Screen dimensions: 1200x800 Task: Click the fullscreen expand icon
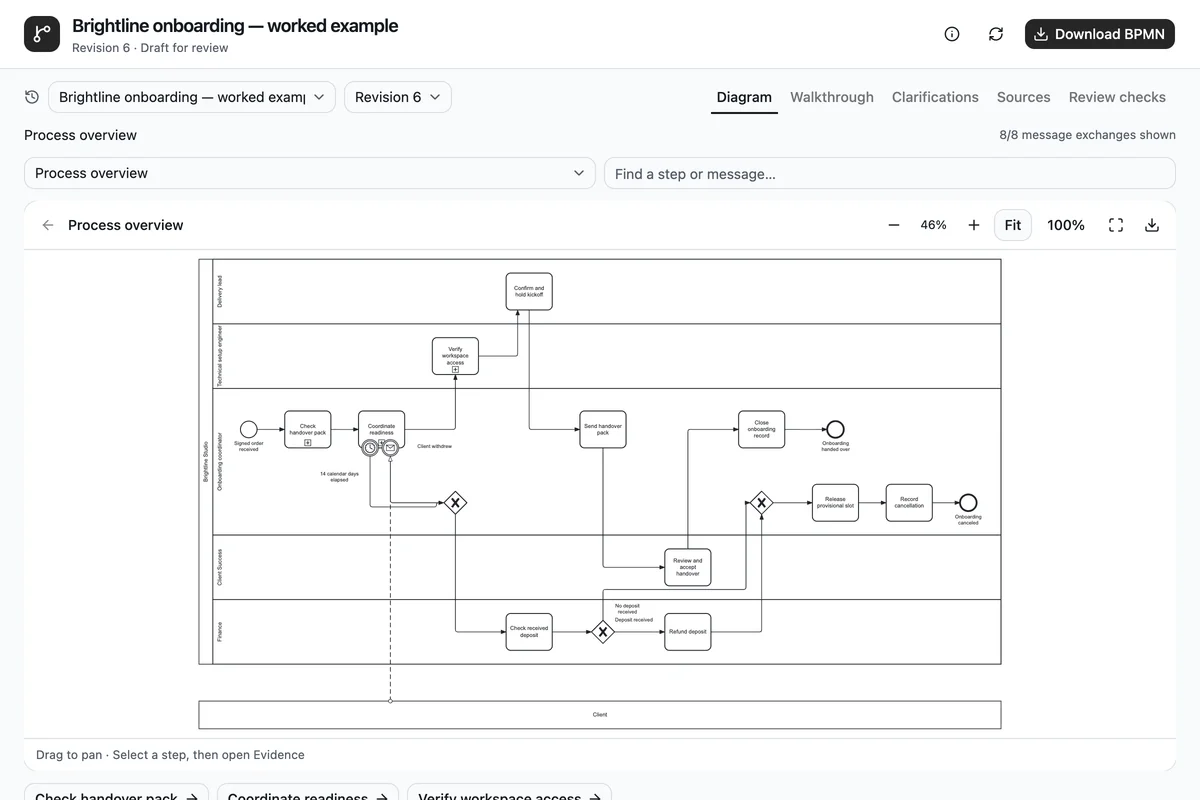pos(1116,225)
